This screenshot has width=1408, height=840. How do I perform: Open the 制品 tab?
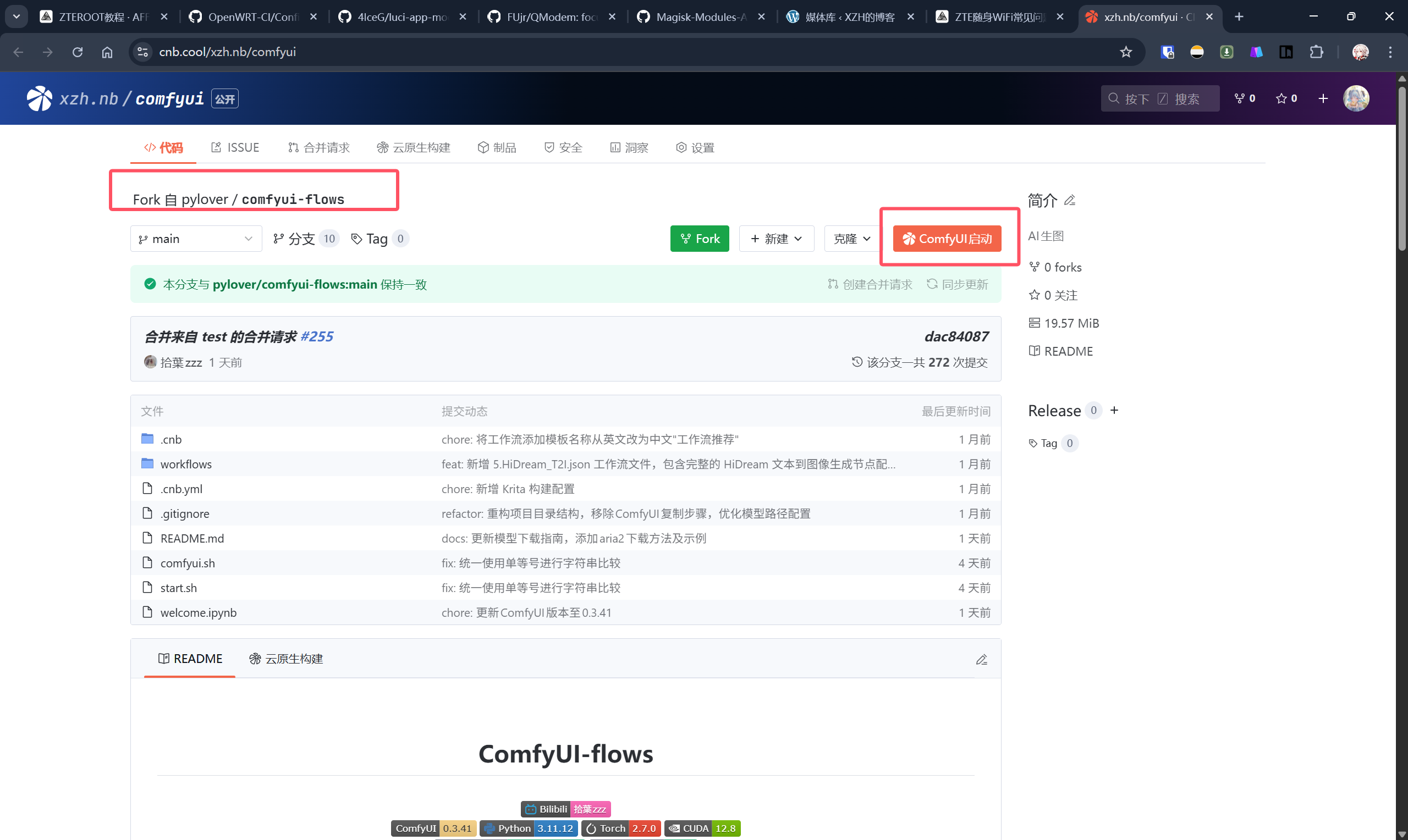(x=497, y=148)
